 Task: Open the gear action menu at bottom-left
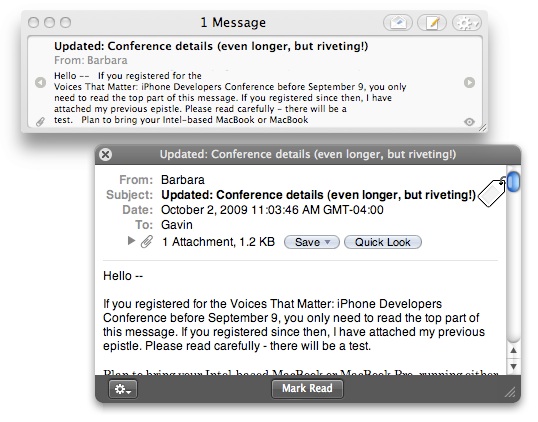click(123, 389)
